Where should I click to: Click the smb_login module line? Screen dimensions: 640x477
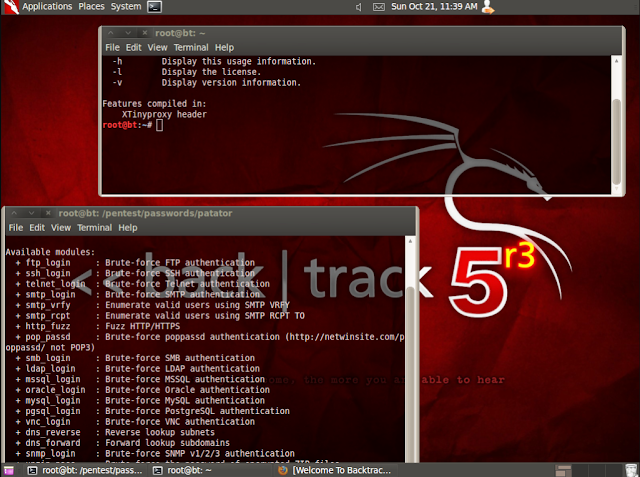click(135, 358)
